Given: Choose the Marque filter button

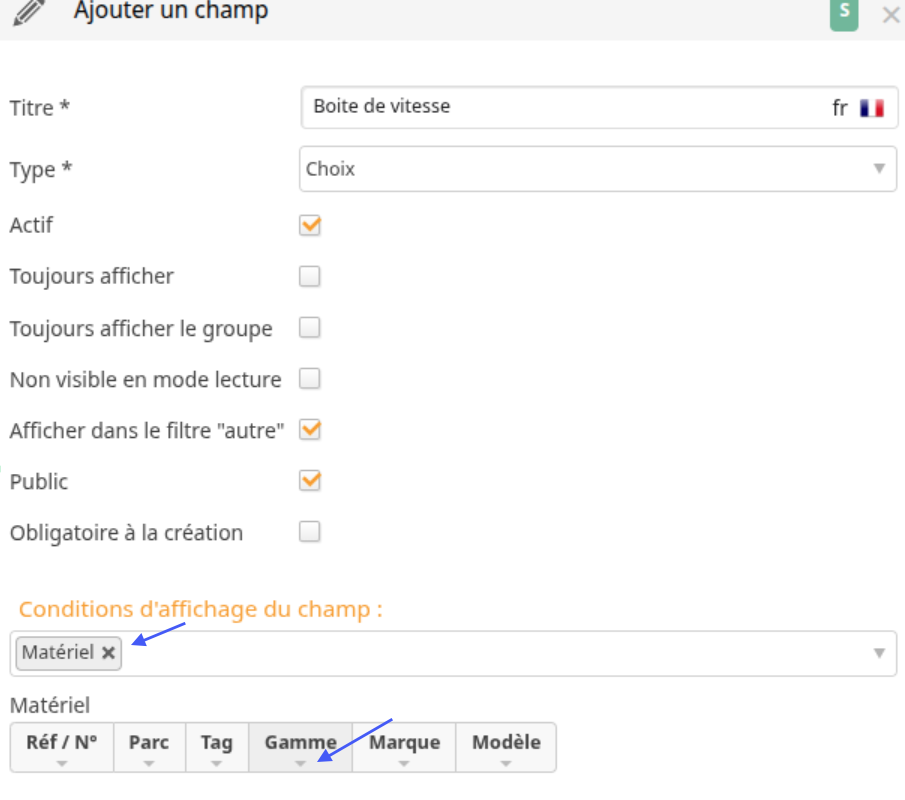Looking at the screenshot, I should tap(404, 747).
